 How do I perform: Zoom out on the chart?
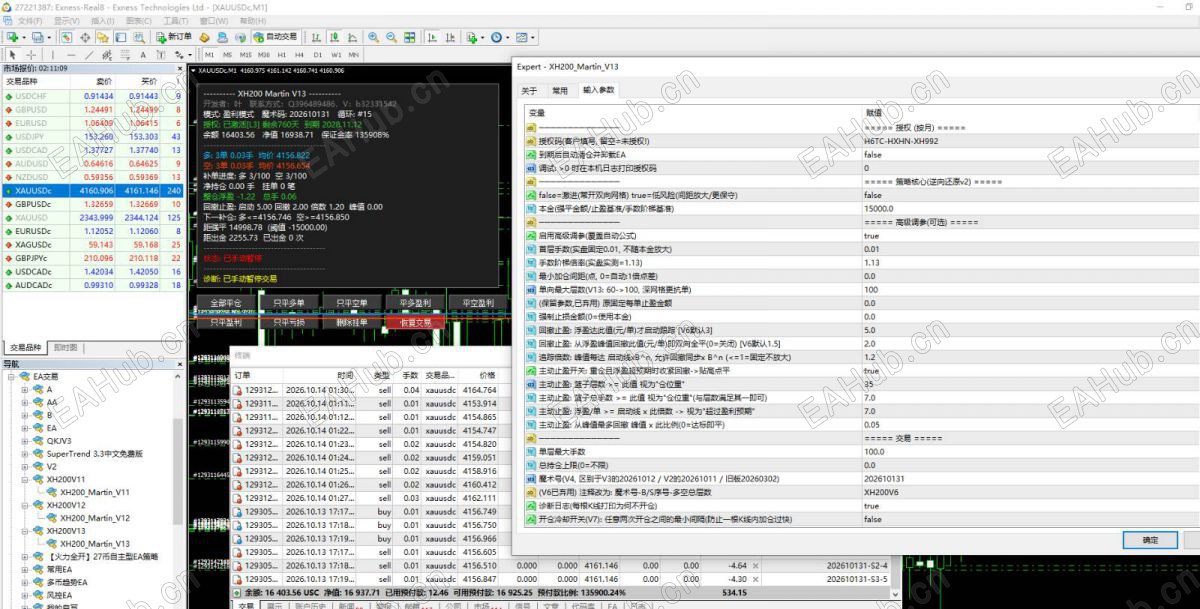[391, 37]
